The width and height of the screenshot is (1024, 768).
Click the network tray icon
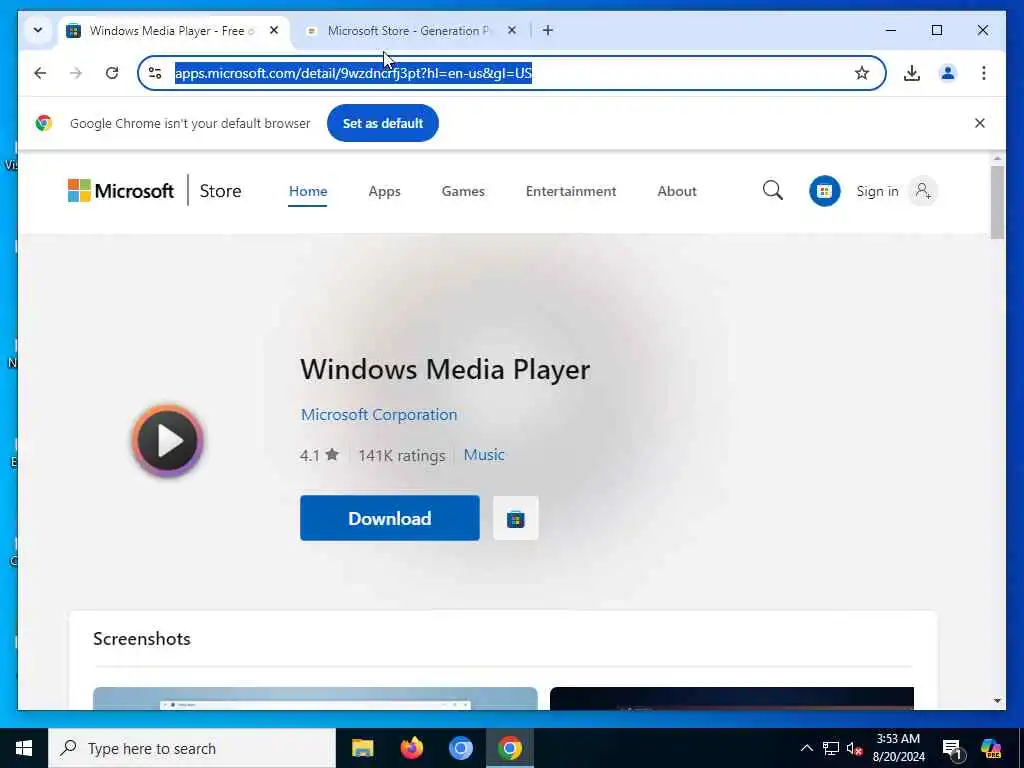[831, 748]
